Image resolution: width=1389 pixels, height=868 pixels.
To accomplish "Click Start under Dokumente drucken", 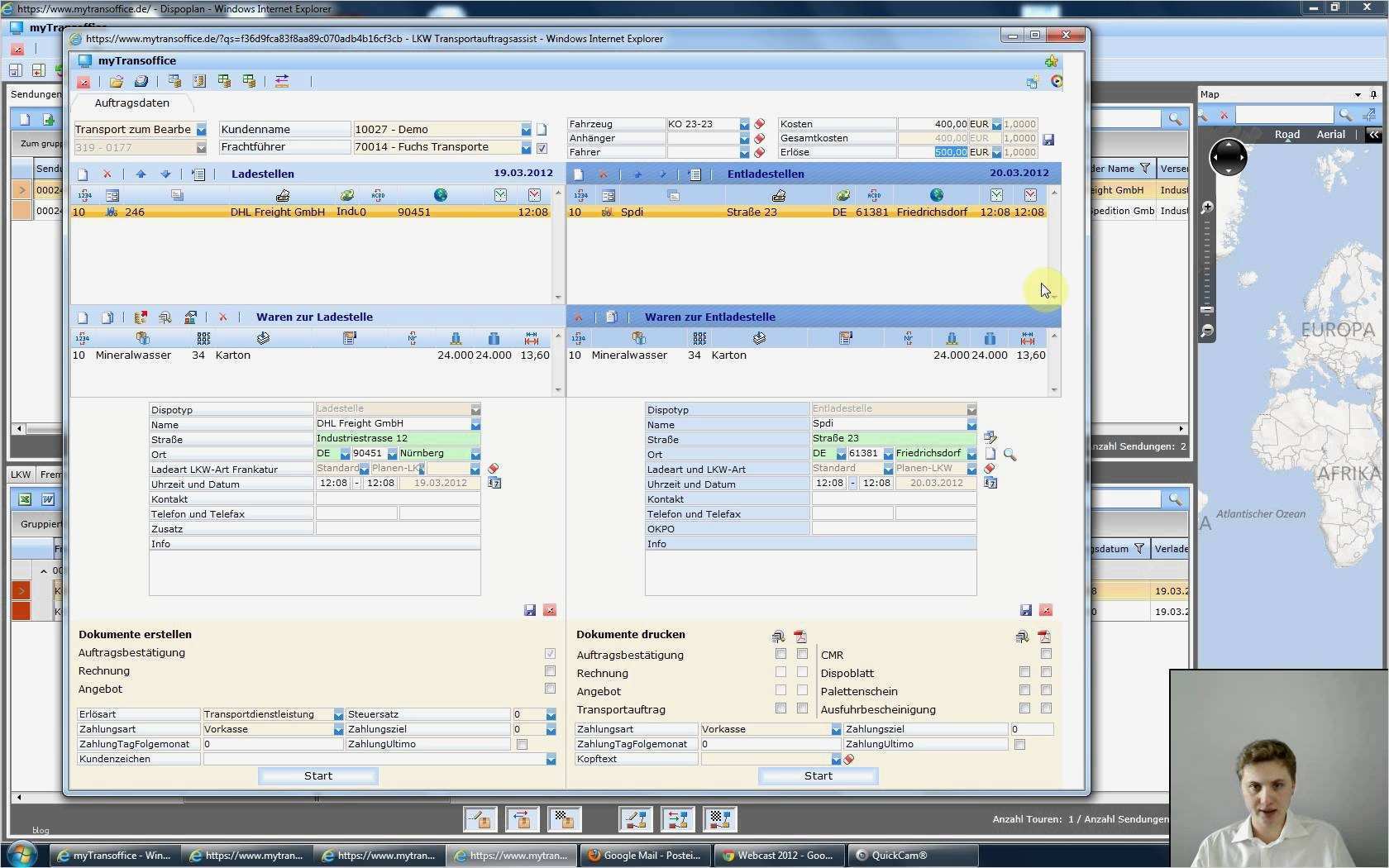I will [x=818, y=776].
